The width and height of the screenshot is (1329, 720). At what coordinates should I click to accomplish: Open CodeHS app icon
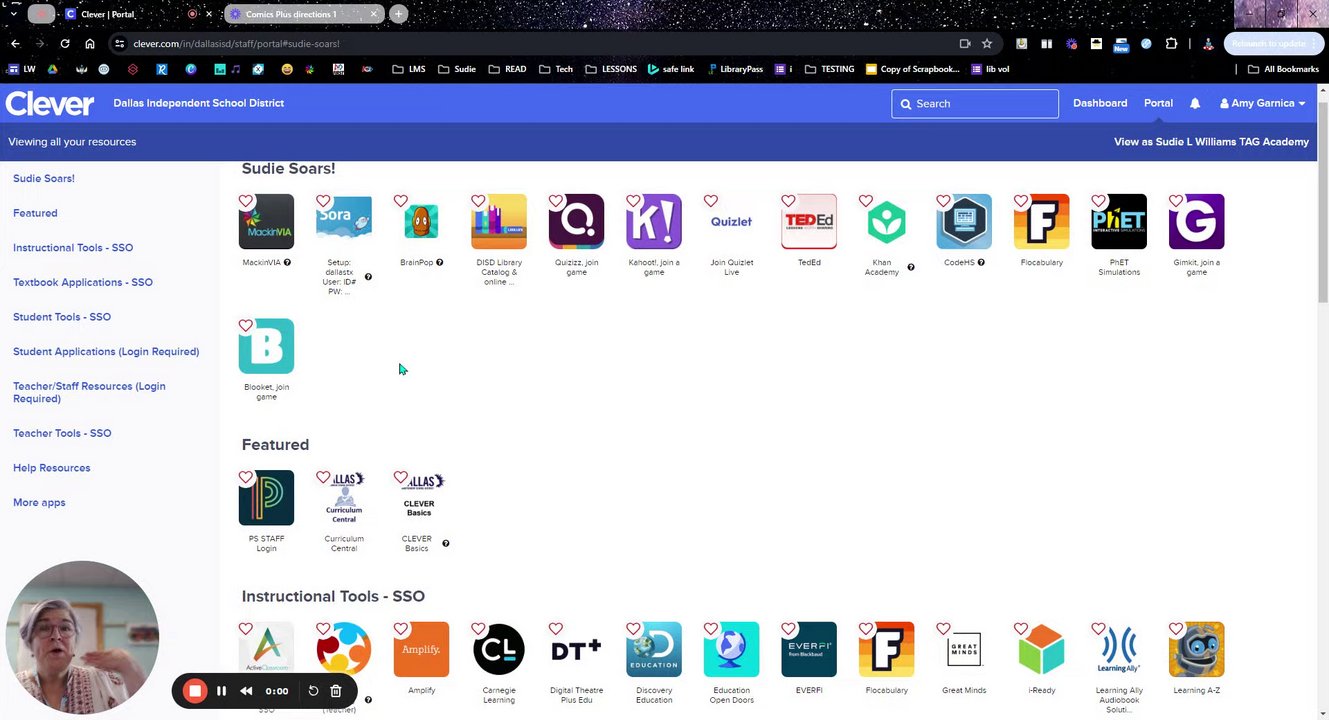pyautogui.click(x=964, y=222)
